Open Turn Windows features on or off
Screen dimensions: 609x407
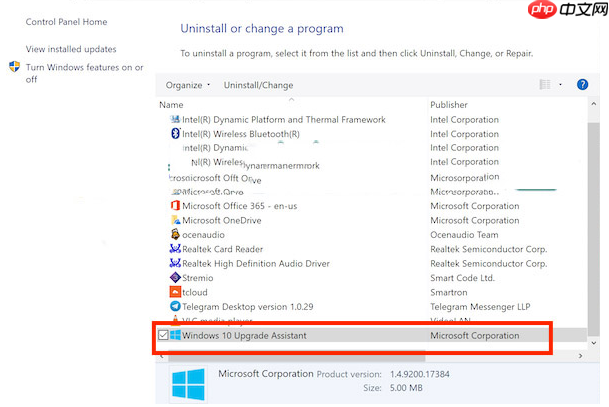point(84,73)
